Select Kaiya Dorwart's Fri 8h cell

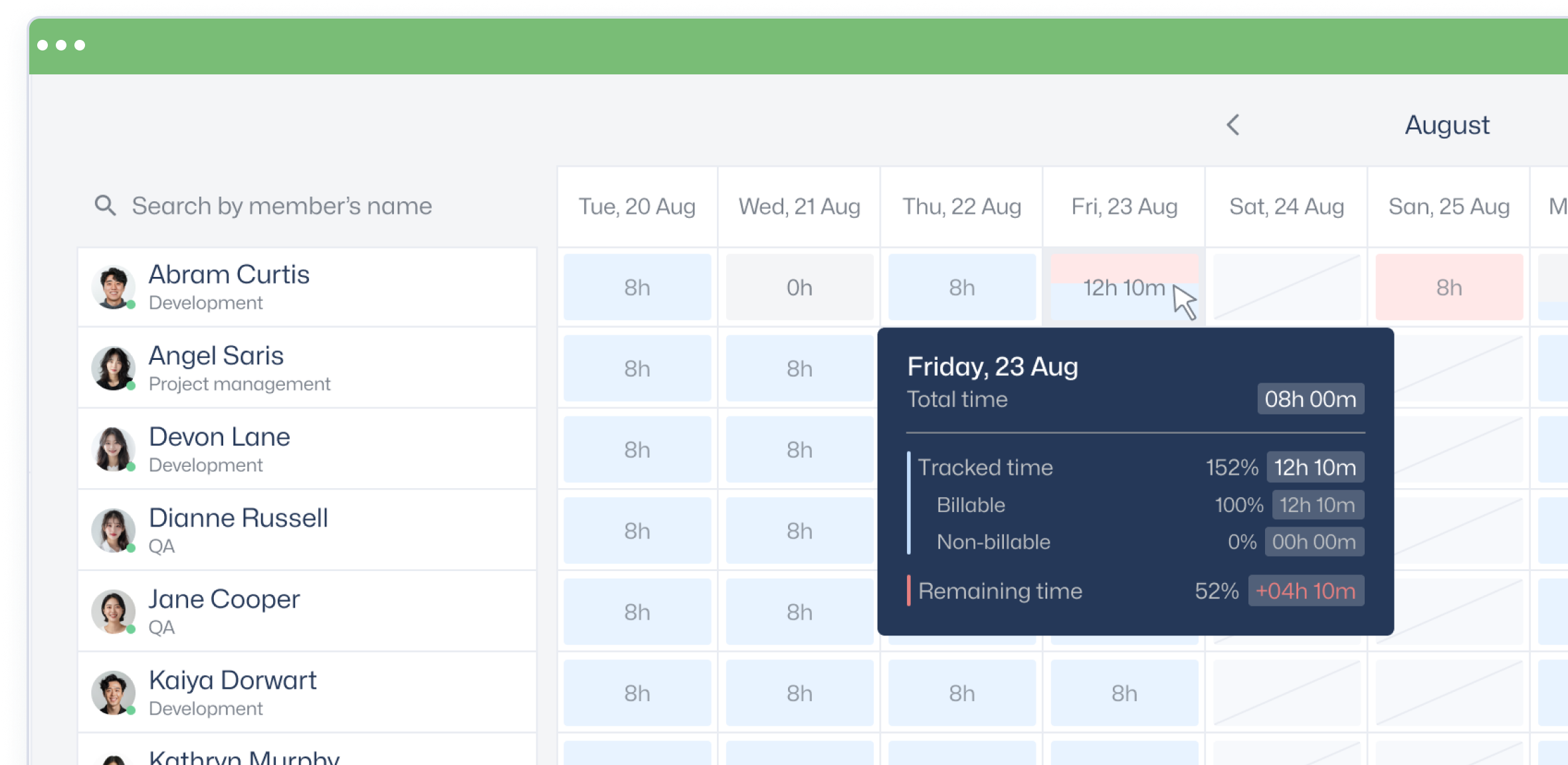coord(1124,693)
